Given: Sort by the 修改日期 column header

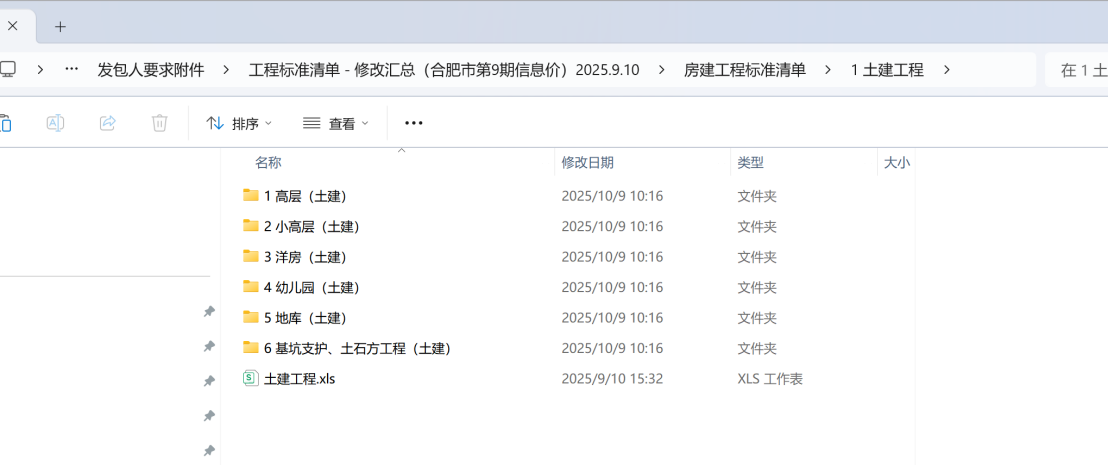Looking at the screenshot, I should tap(588, 162).
